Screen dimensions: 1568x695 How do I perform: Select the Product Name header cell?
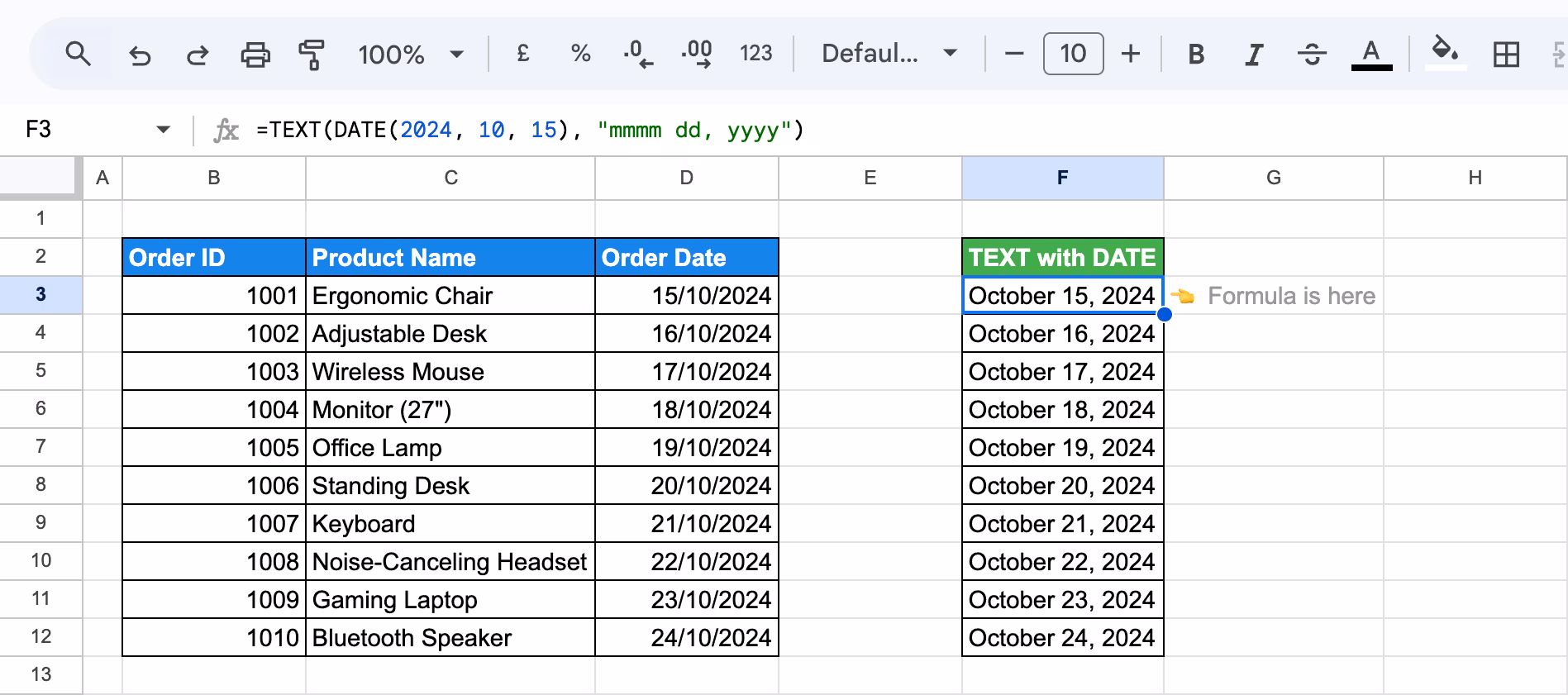[450, 257]
